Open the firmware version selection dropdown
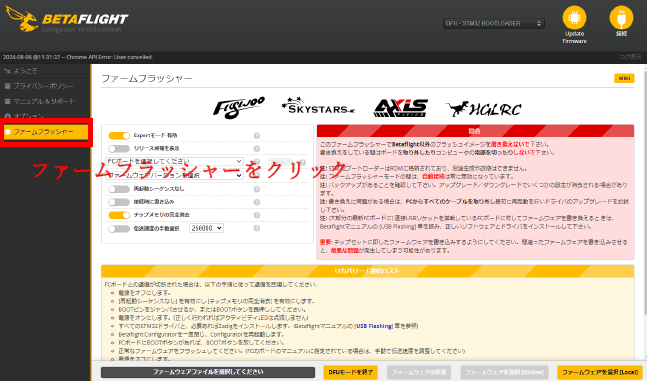Viewport: 647px width, 381px height. (x=174, y=175)
